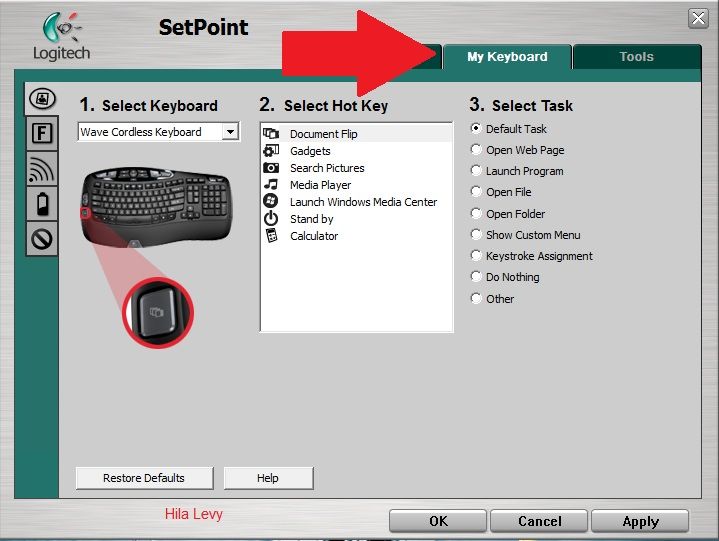Select Keystroke Assignment option

click(x=476, y=256)
